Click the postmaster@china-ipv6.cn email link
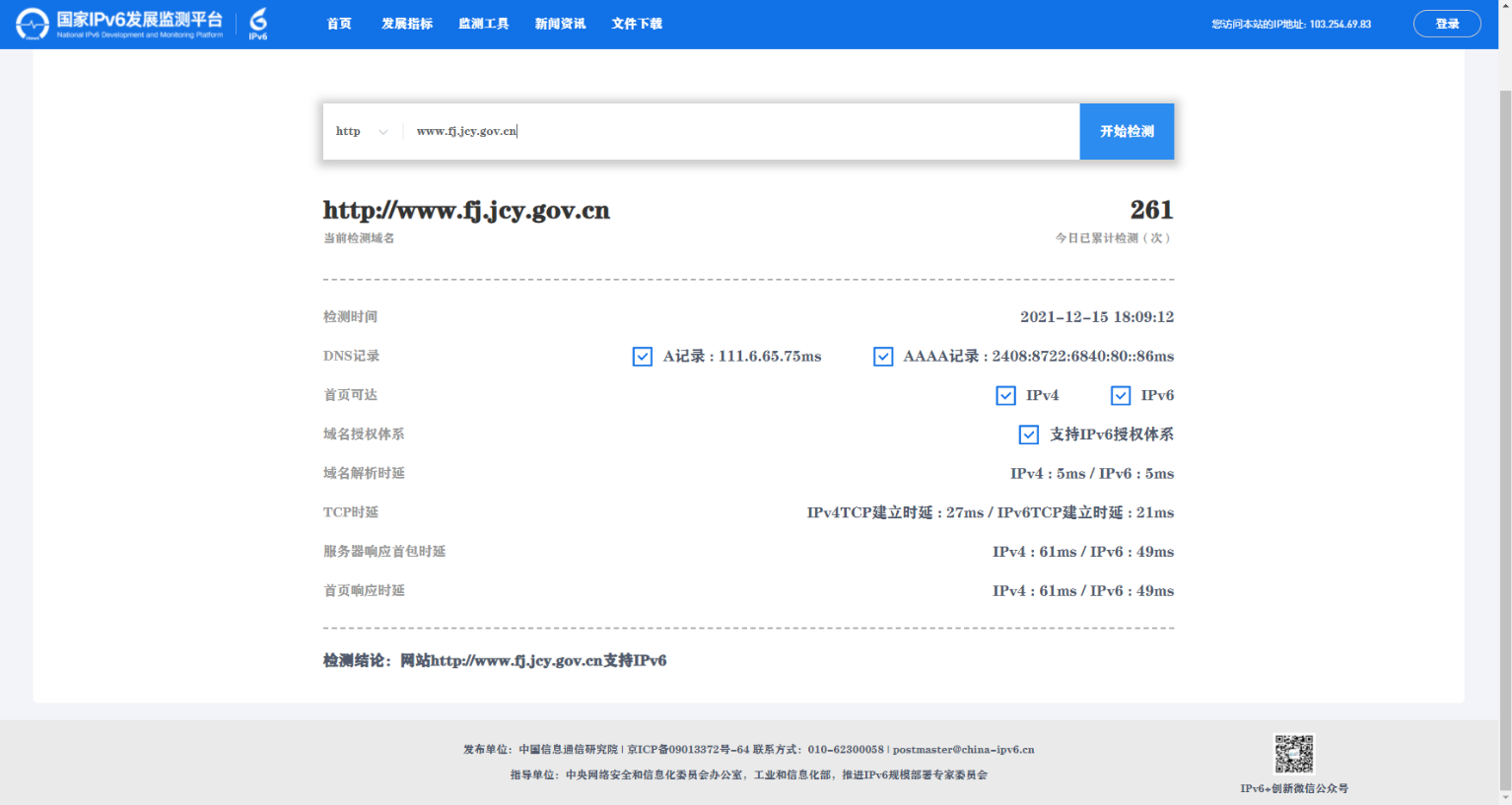 [963, 750]
